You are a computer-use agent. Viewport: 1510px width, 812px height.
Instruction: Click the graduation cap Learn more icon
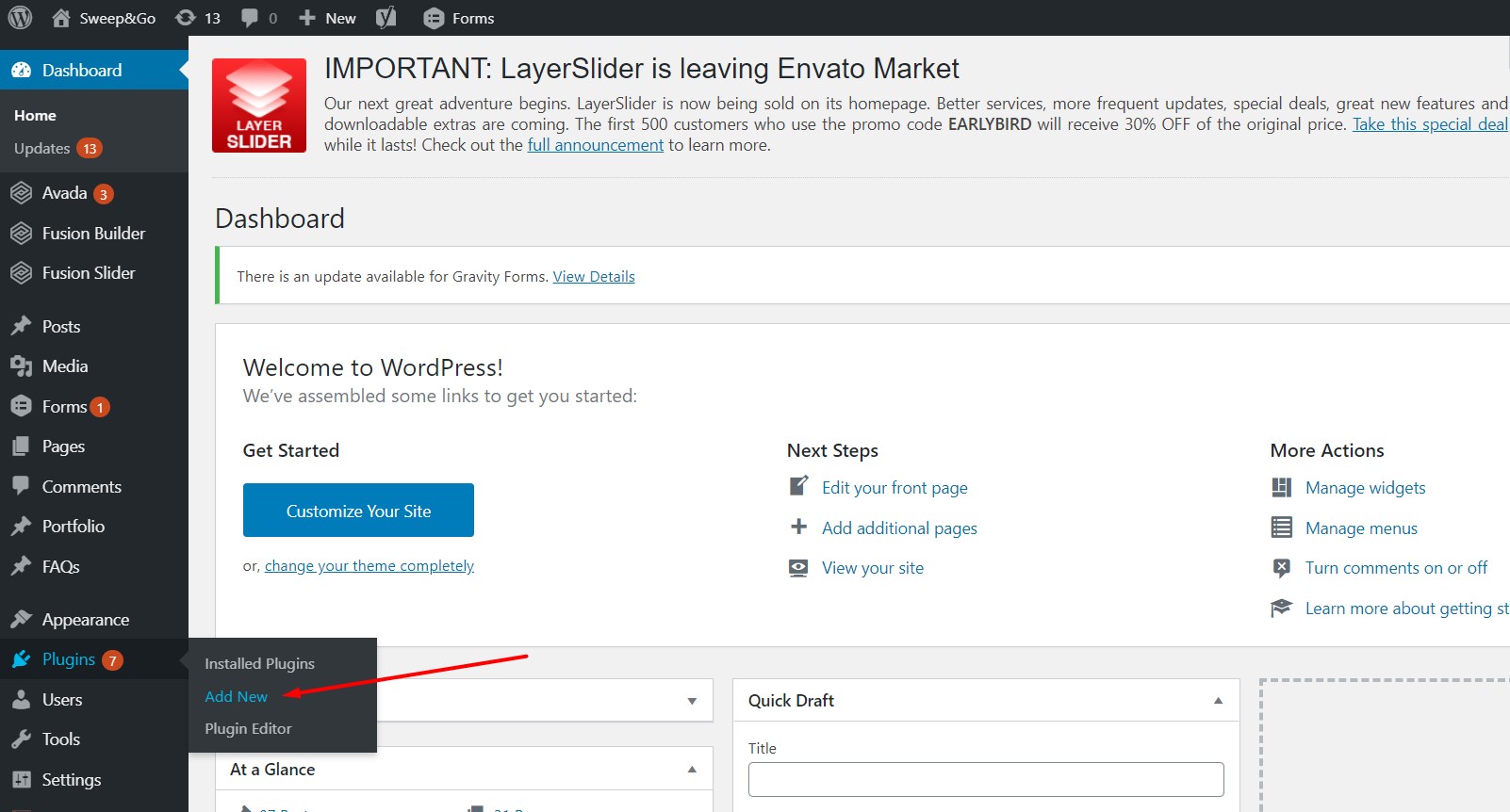[x=1282, y=608]
